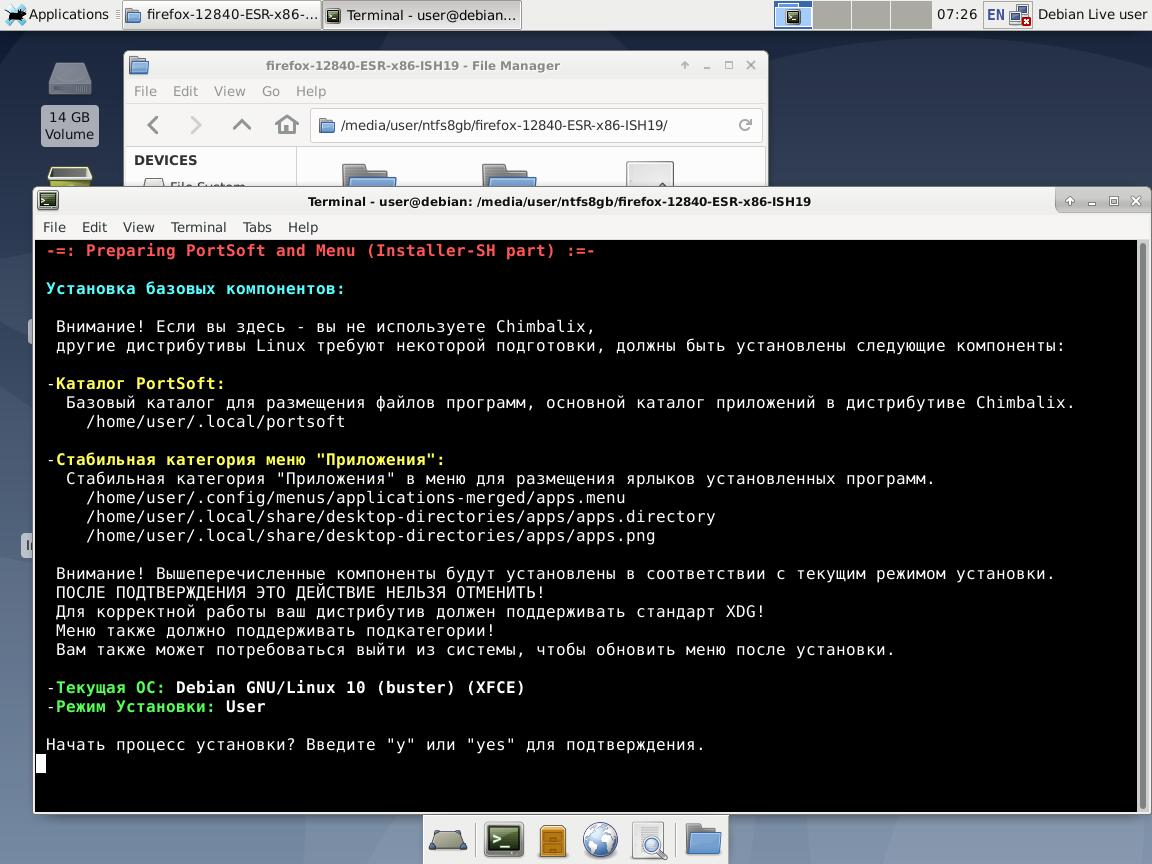This screenshot has height=864, width=1152.
Task: Show desktop using dock icon
Action: (447, 840)
